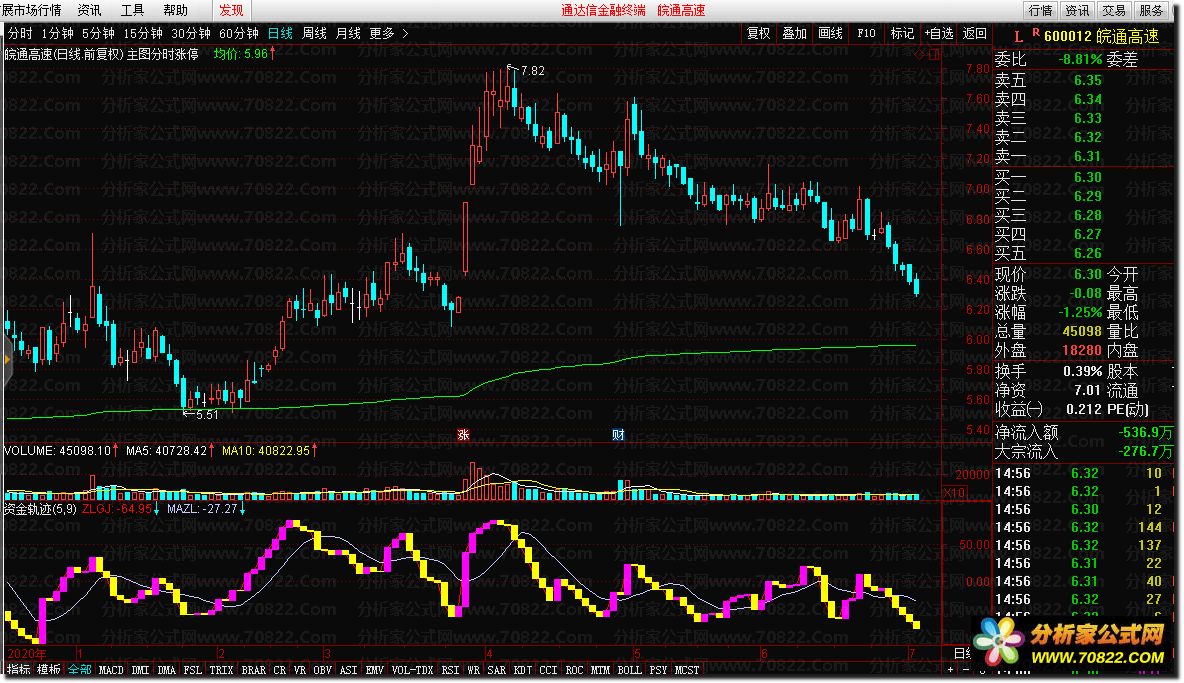
Task: Click the chevron arrow after 更多
Action: (405, 33)
